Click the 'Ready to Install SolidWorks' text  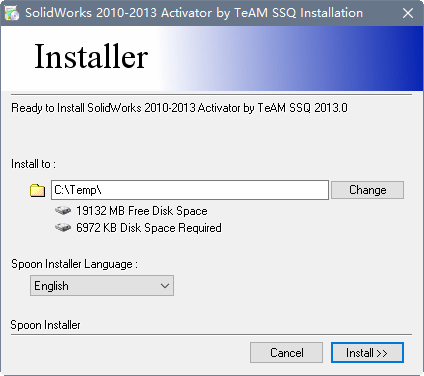pyautogui.click(x=179, y=108)
